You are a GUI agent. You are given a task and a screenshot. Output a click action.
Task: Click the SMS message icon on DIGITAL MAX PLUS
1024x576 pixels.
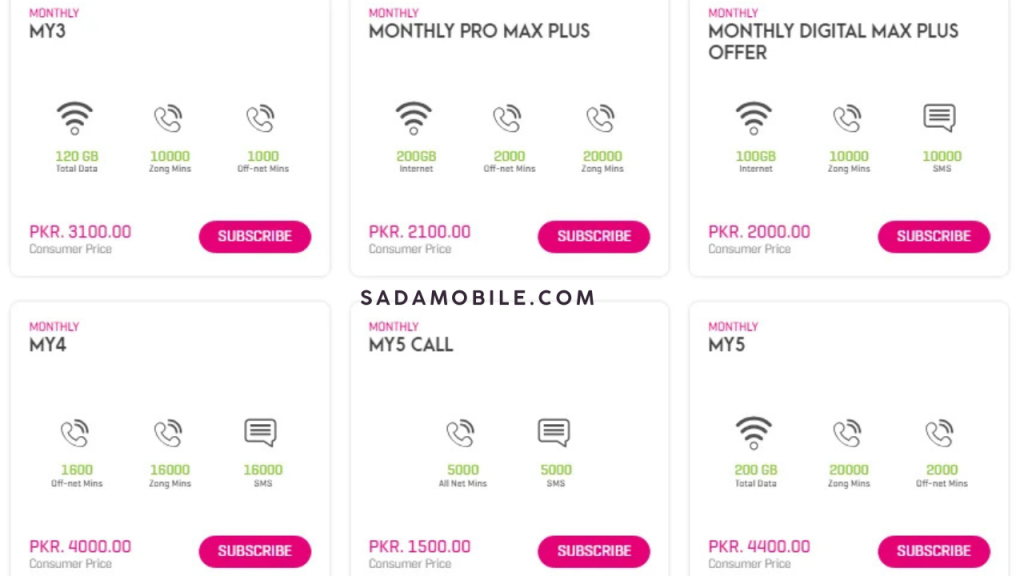[x=939, y=117]
